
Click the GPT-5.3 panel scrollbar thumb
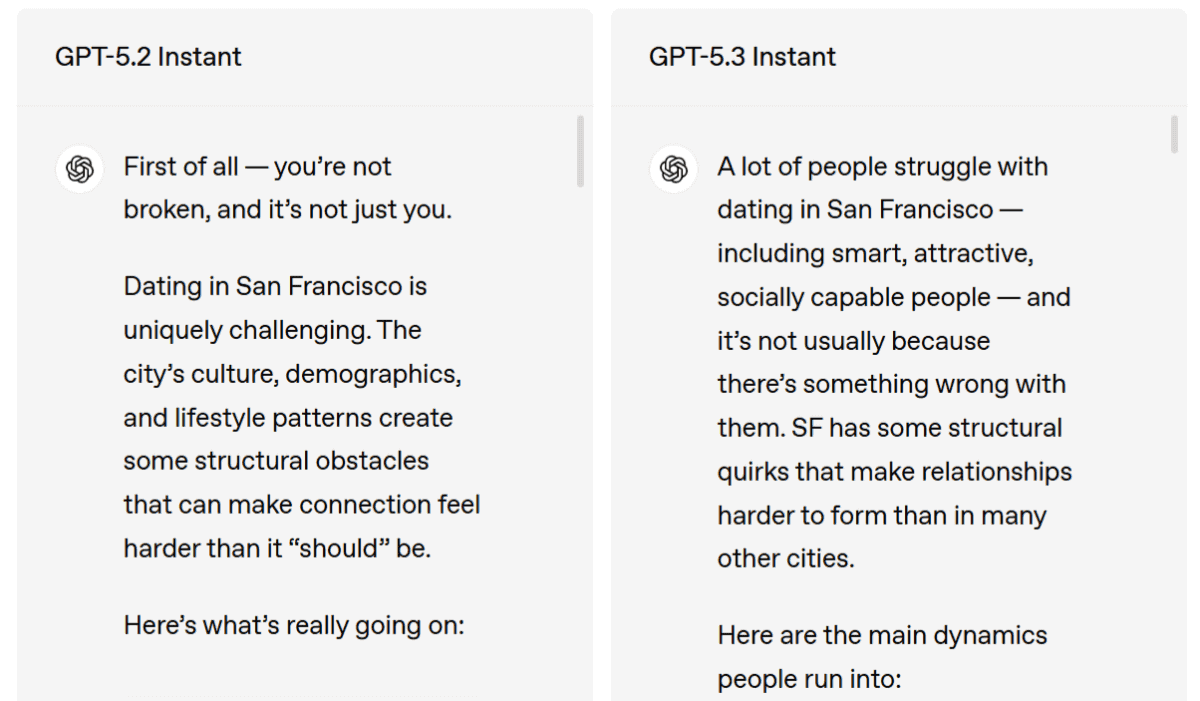(1174, 134)
